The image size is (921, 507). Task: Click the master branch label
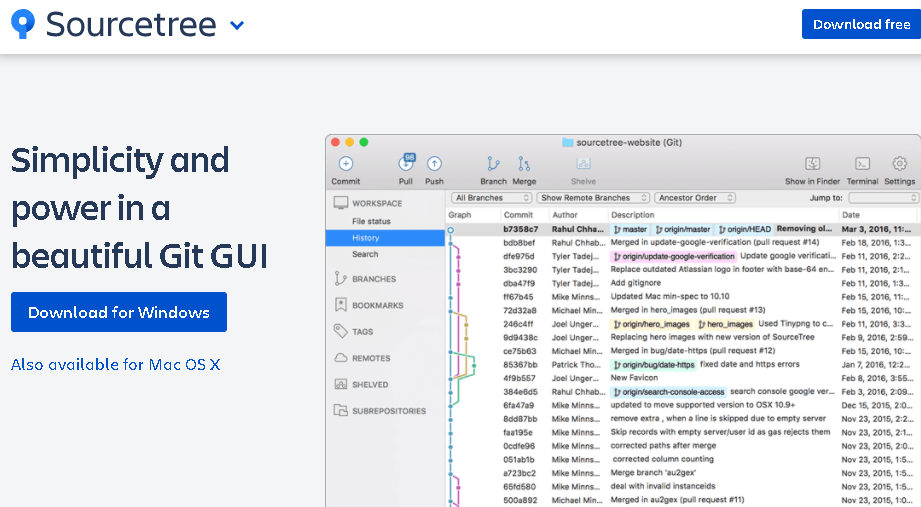630,229
